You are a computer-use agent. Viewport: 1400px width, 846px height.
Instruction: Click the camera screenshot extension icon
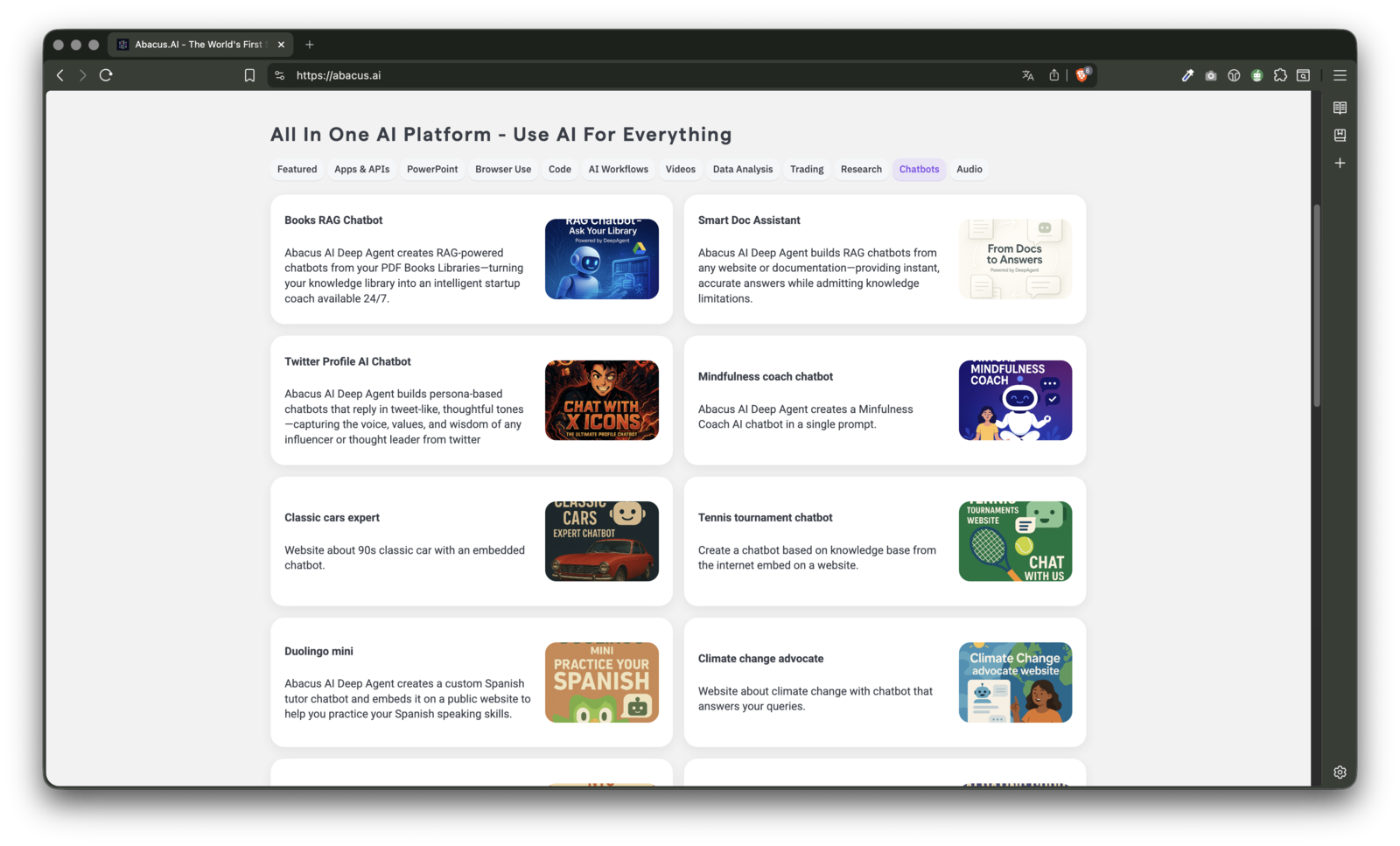point(1210,75)
